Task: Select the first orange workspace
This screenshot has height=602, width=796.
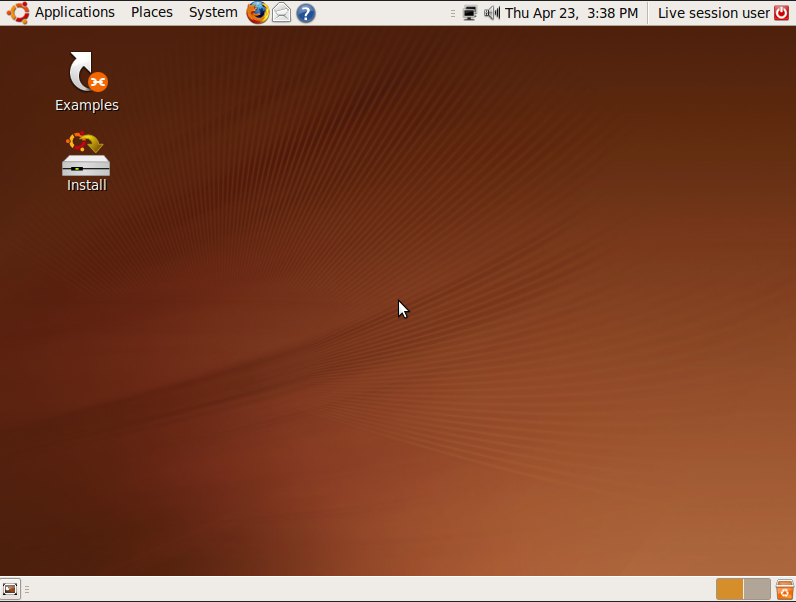Action: pyautogui.click(x=729, y=589)
